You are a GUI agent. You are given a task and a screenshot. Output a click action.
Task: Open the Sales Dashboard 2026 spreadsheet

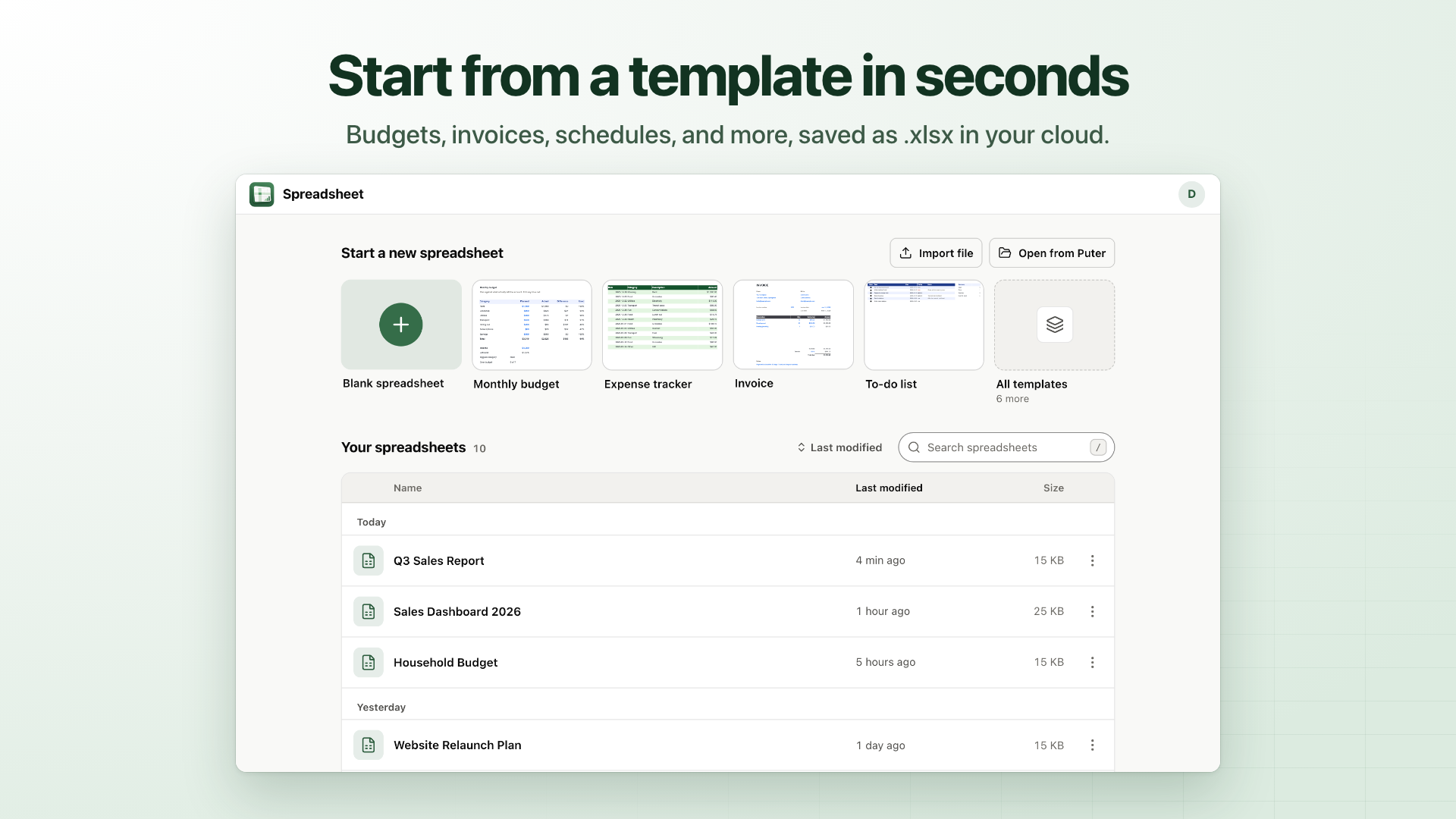coord(728,611)
